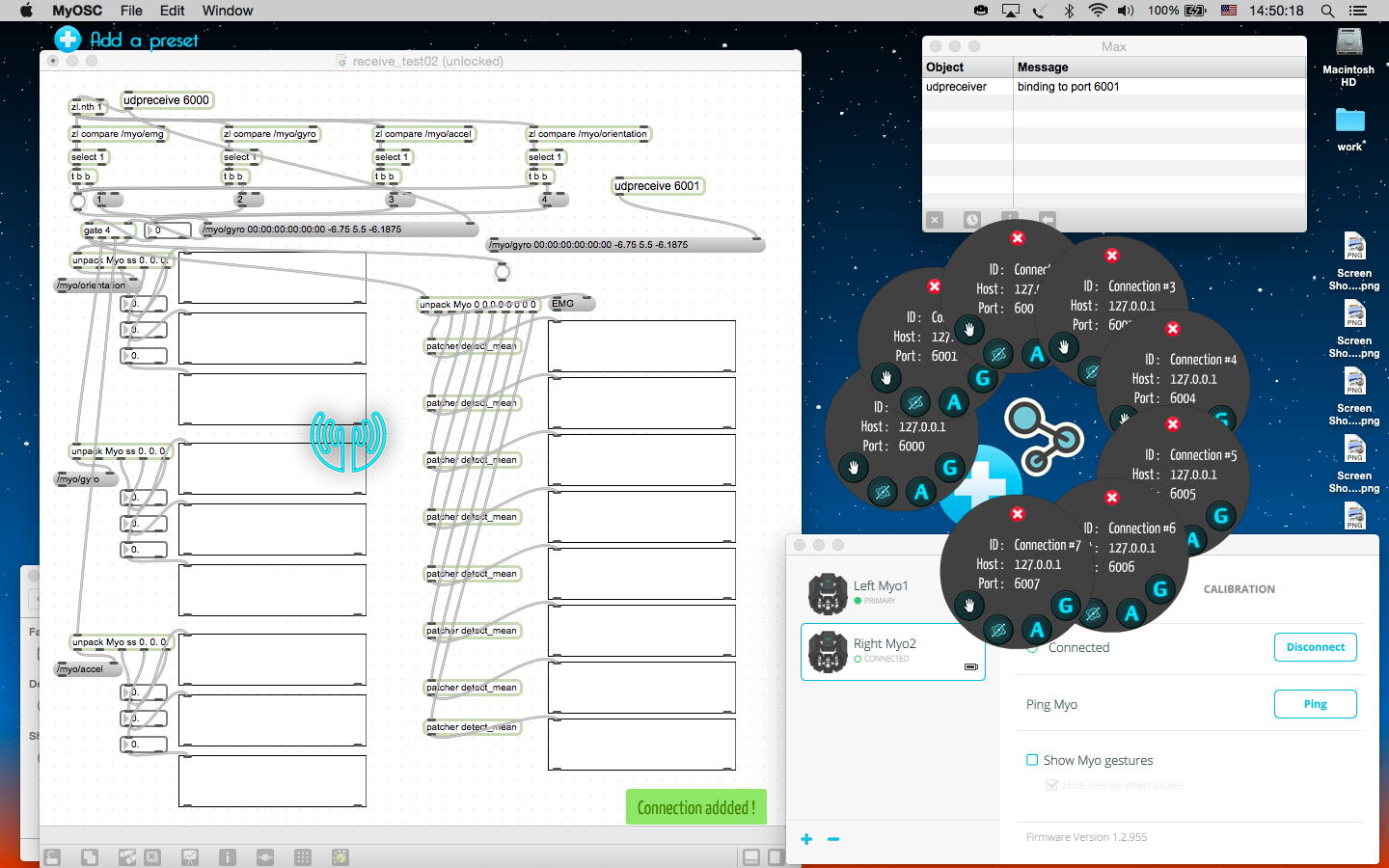1389x868 pixels.
Task: Click the udpreceive 6000 object in the patcher
Action: click(x=166, y=100)
